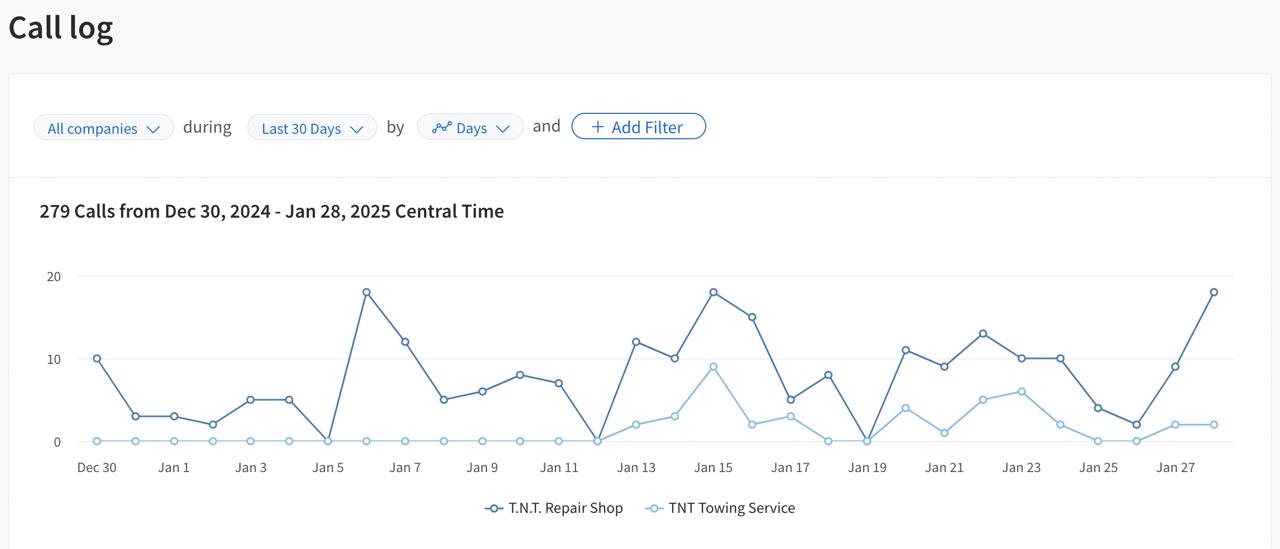Open the All companies filter dropdown
This screenshot has width=1280, height=549.
pos(104,128)
